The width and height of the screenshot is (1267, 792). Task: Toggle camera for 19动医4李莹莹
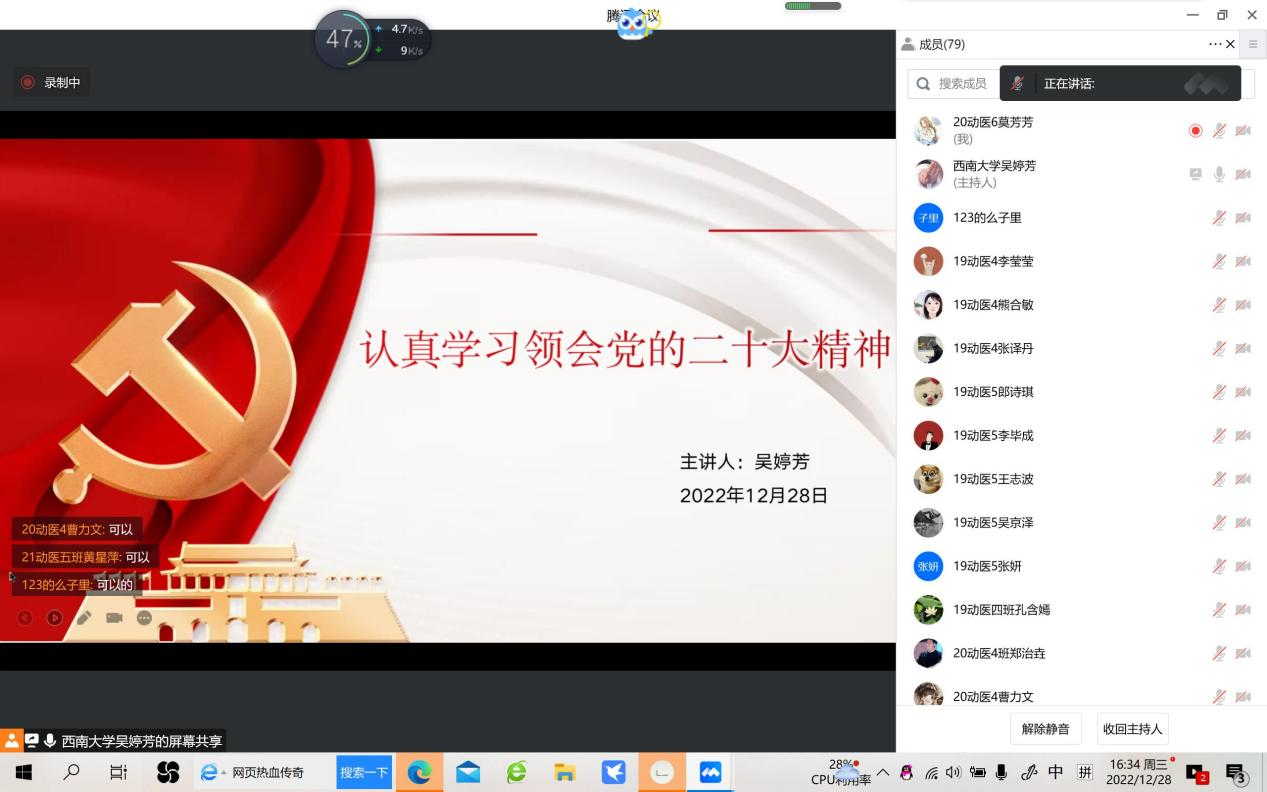tap(1243, 261)
